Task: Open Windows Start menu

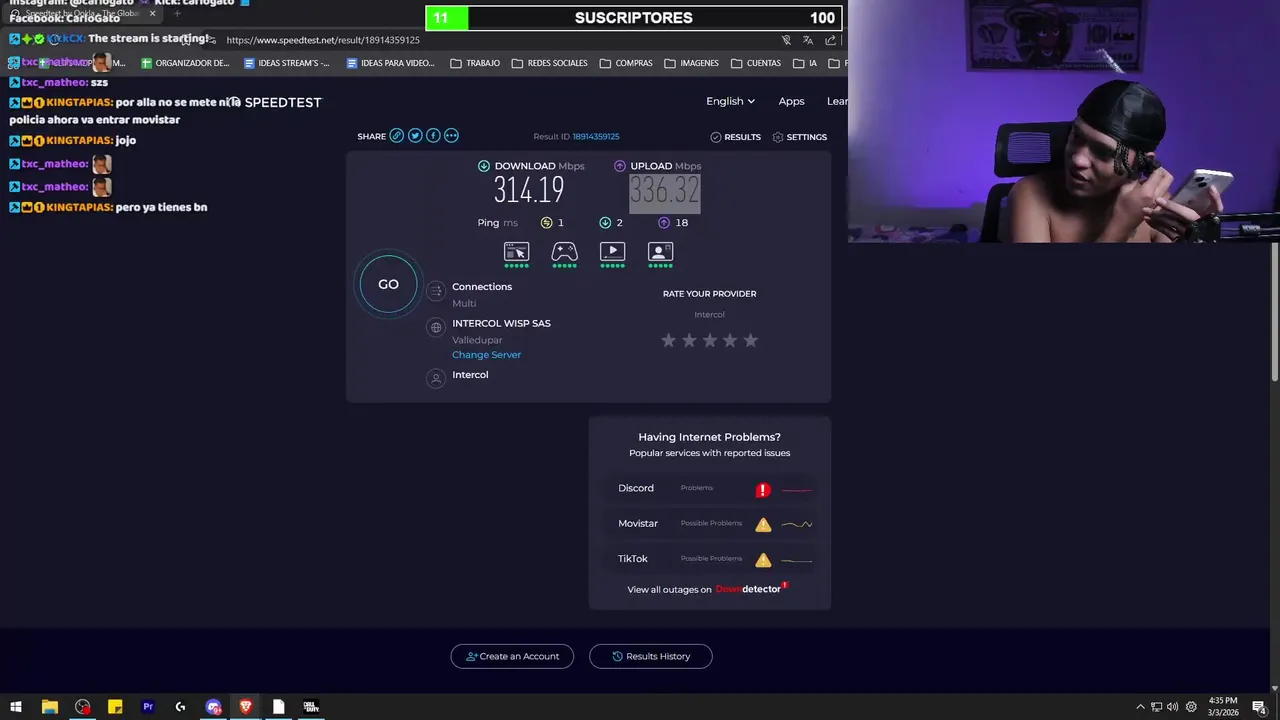Action: [x=16, y=707]
